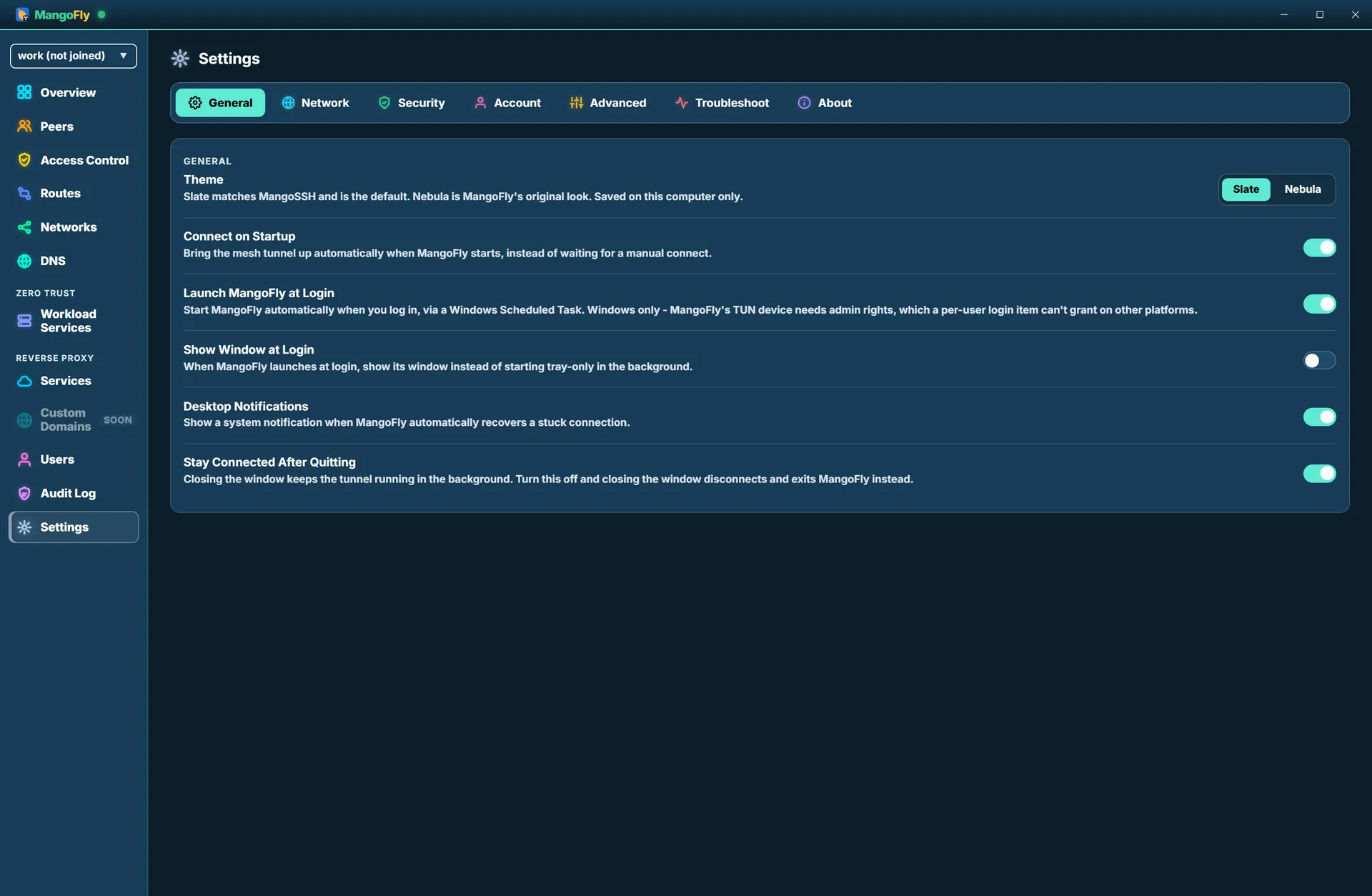This screenshot has width=1372, height=896.
Task: Select the Users person icon
Action: 24,459
